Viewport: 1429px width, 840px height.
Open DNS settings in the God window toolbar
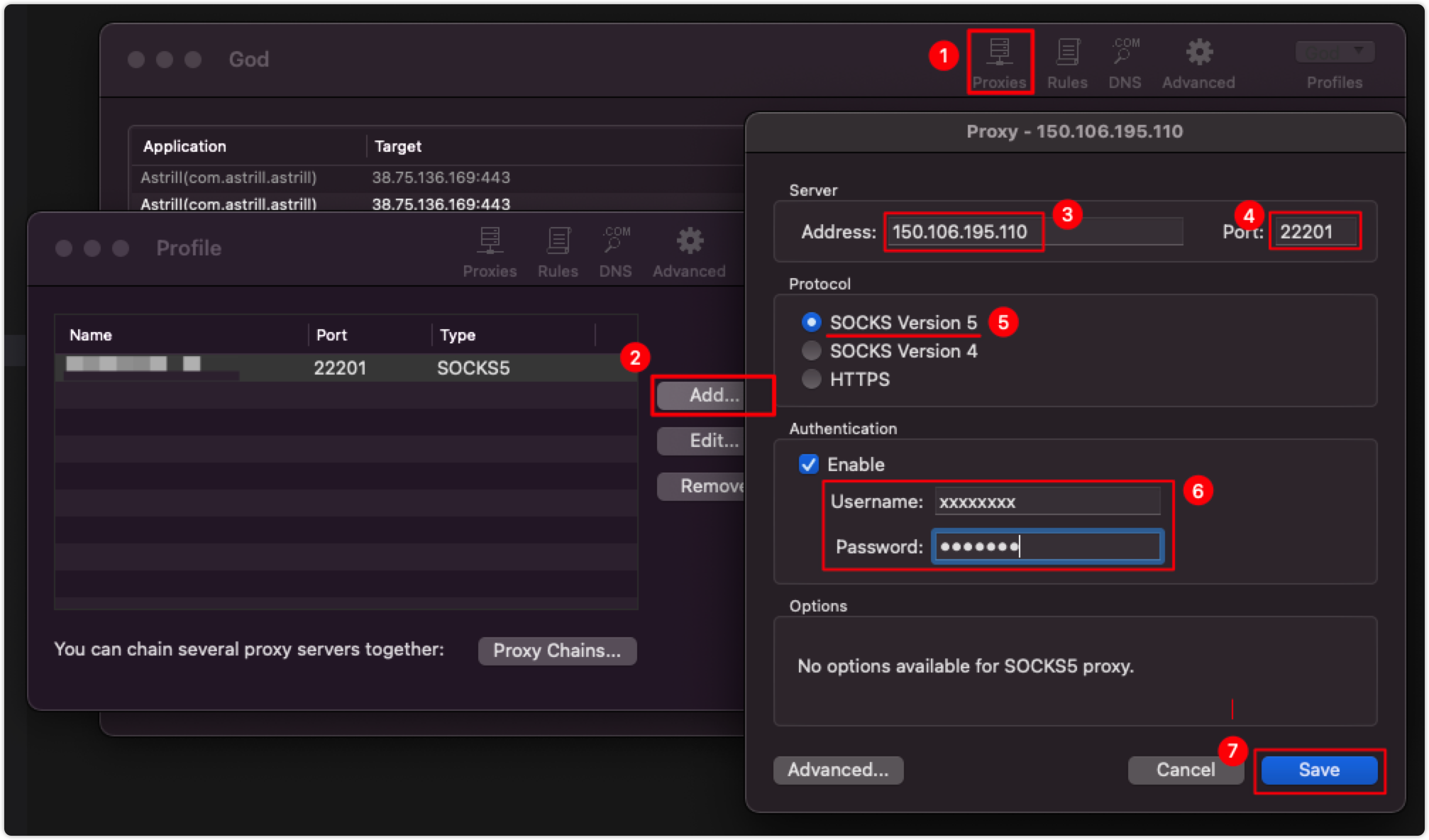(x=1125, y=62)
